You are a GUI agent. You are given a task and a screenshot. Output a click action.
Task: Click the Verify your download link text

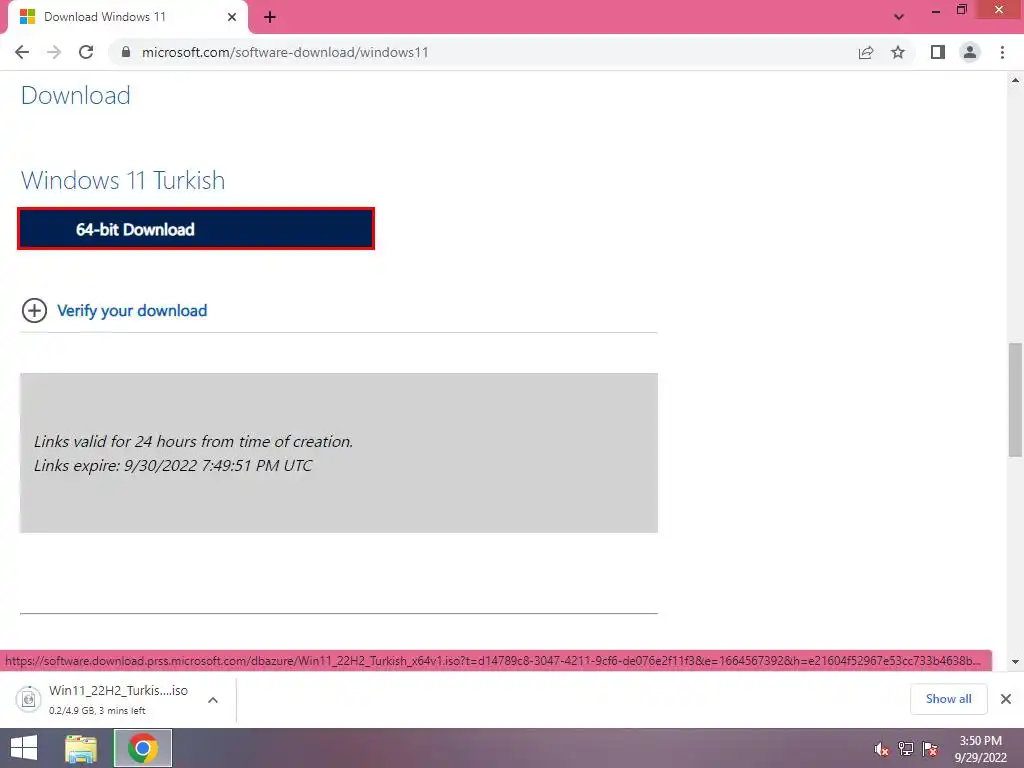(x=132, y=311)
